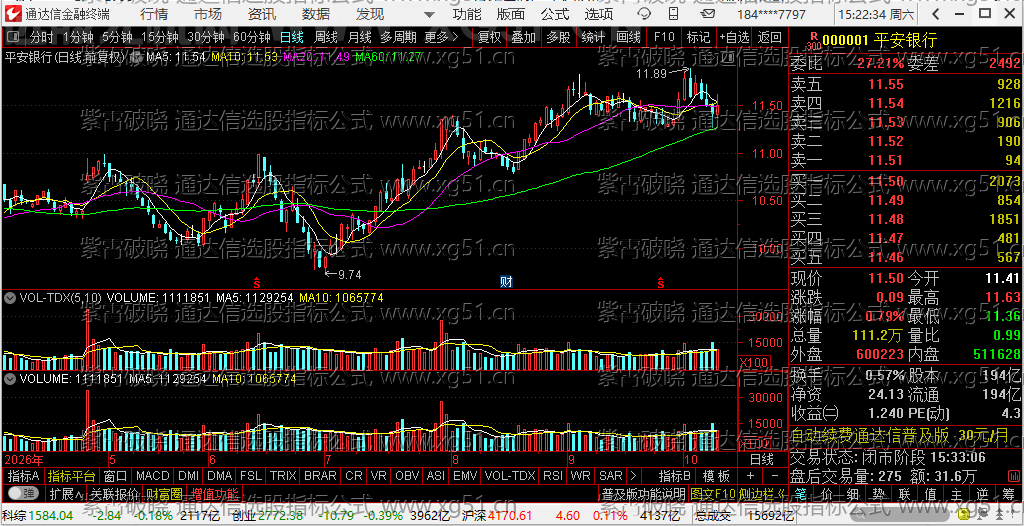Expand more indicators arrow after SAR
Viewport: 1024px width, 526px height.
(x=632, y=476)
